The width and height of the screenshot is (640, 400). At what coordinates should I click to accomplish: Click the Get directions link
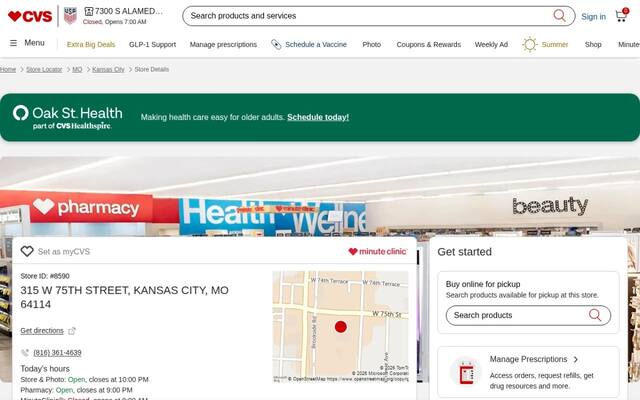tap(42, 331)
